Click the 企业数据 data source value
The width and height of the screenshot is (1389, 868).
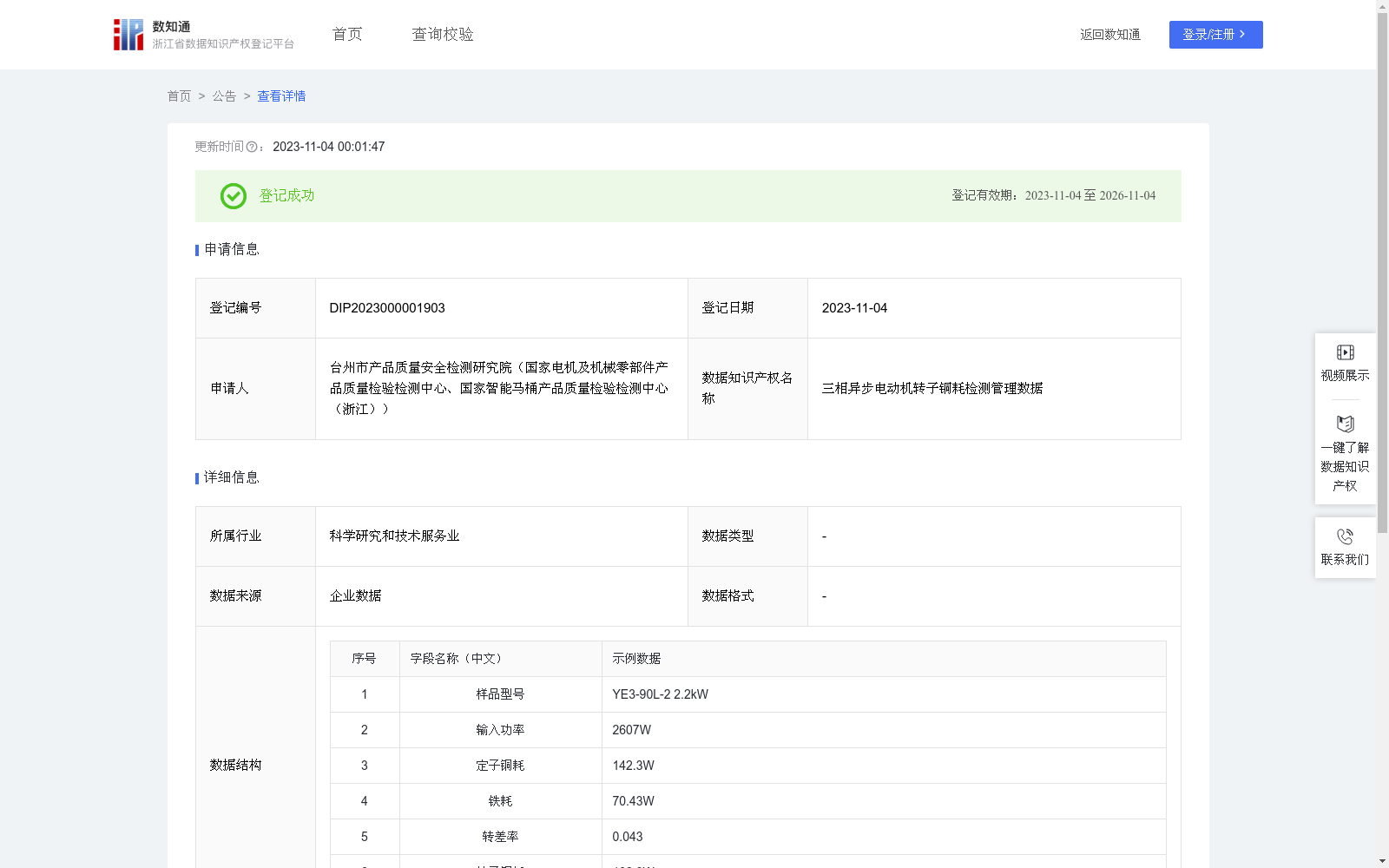[x=355, y=596]
